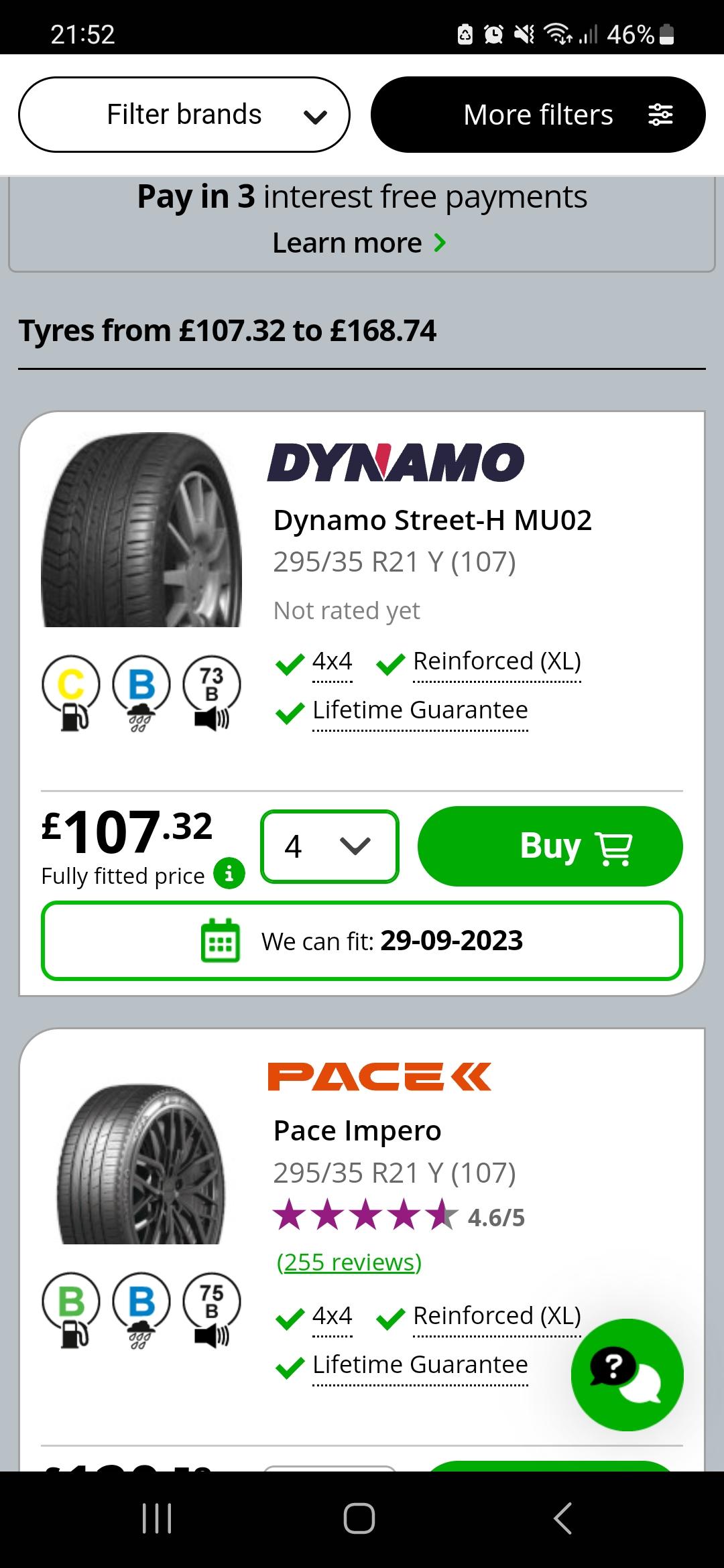The image size is (724, 1568).
Task: Tap the Dynamo 73 dB noise rating icon
Action: pos(211,694)
